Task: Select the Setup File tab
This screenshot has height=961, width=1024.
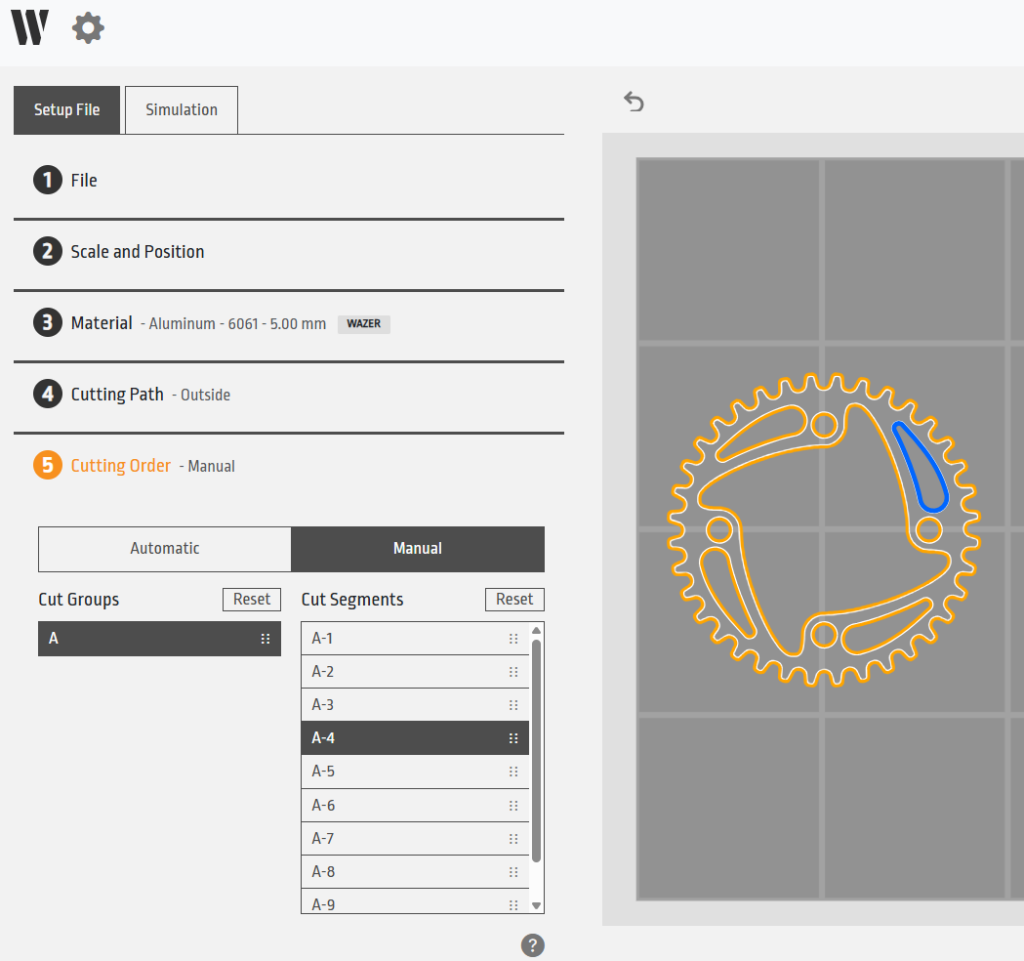Action: click(67, 110)
